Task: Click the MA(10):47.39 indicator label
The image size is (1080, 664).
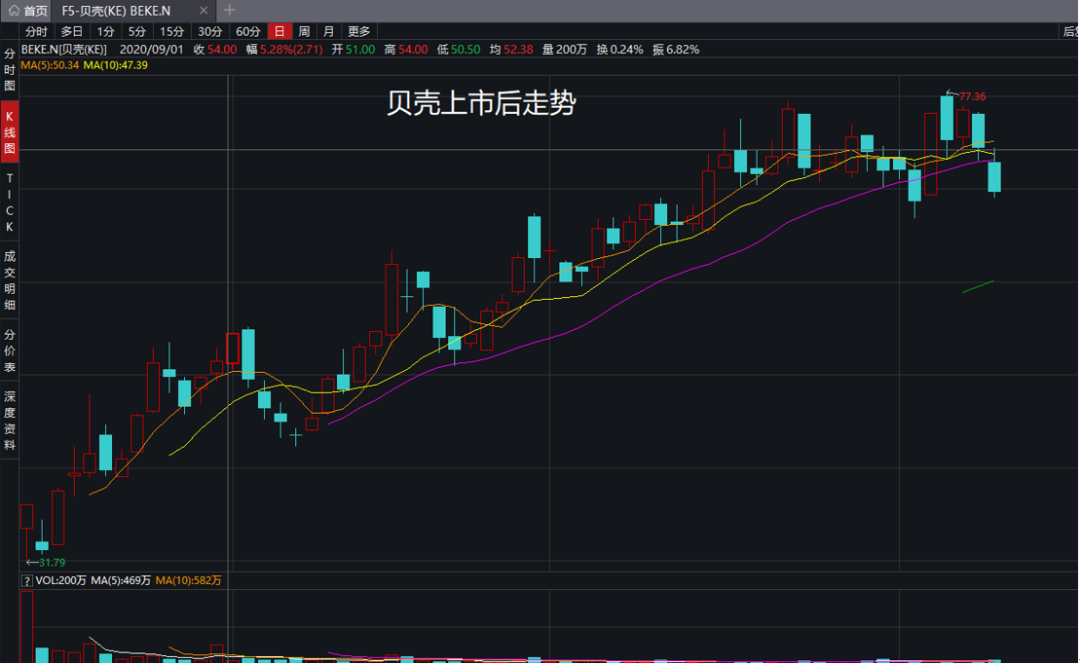Action: coord(115,65)
